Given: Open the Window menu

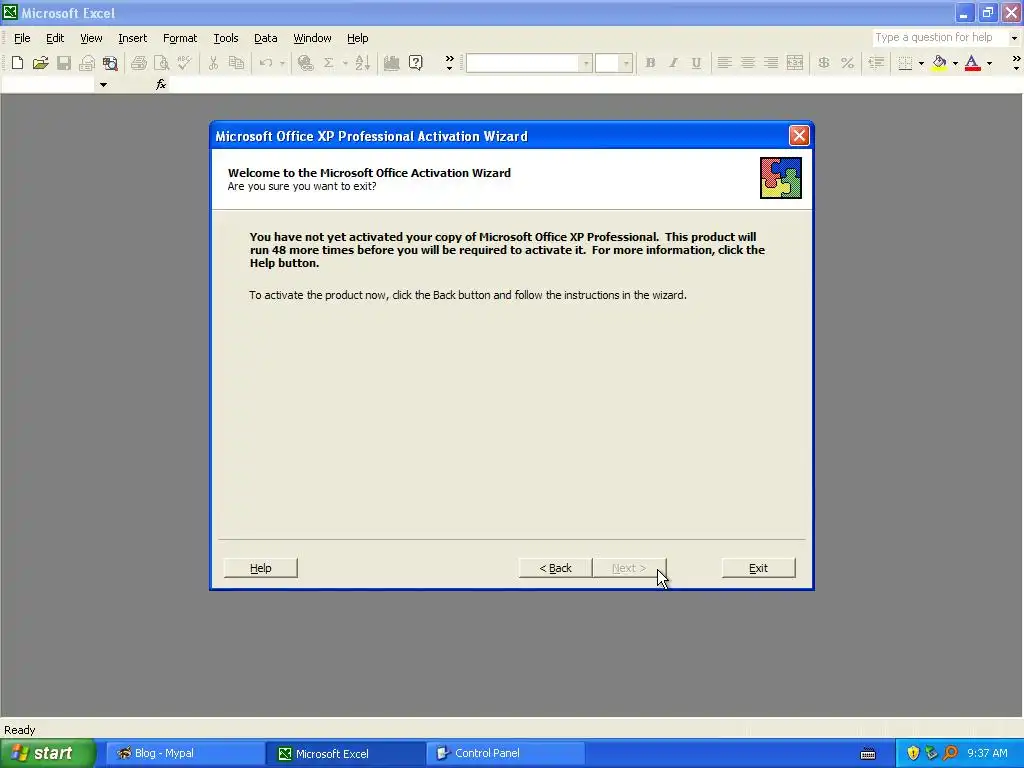Looking at the screenshot, I should pos(312,38).
